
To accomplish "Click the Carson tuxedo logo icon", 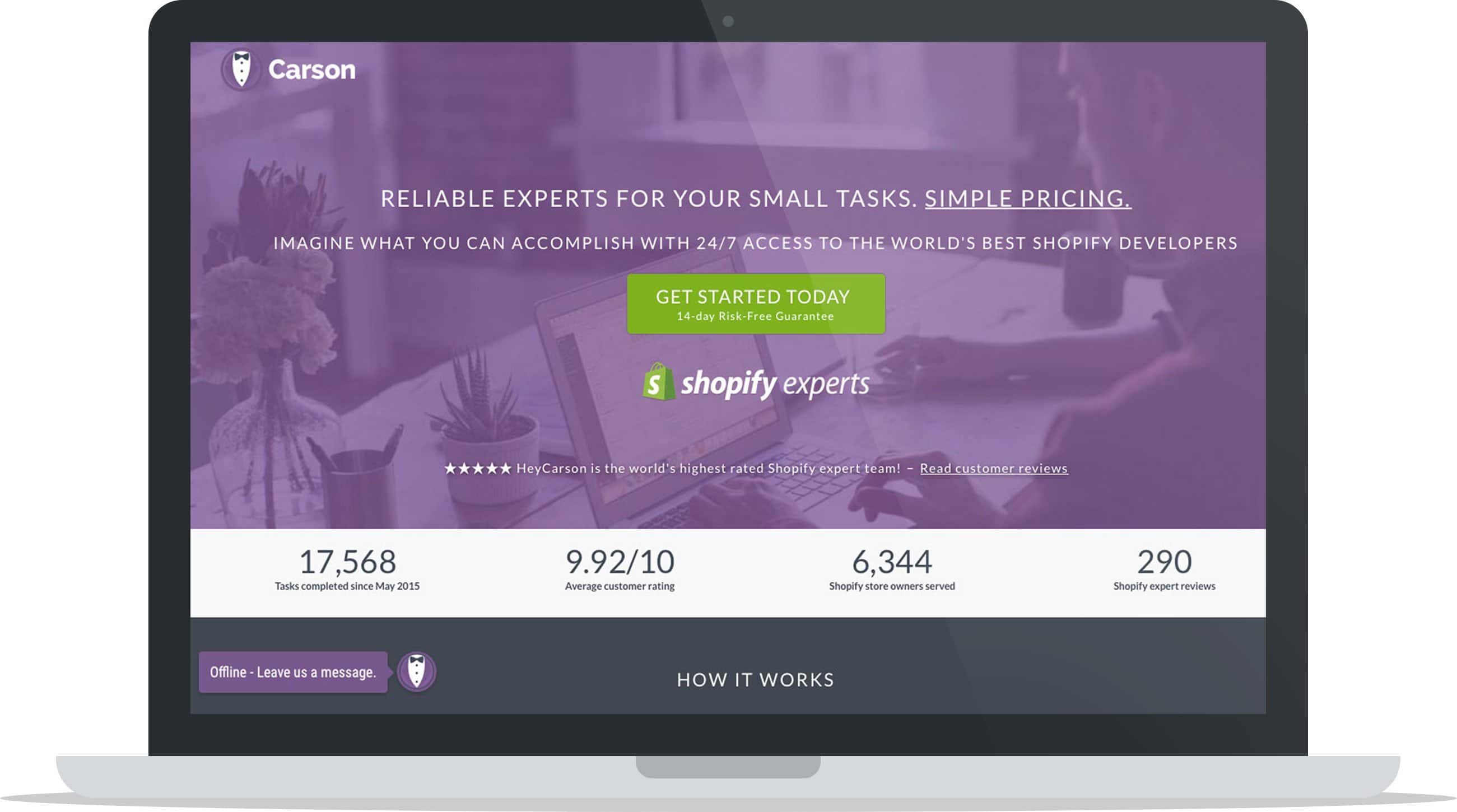I will click(x=241, y=69).
